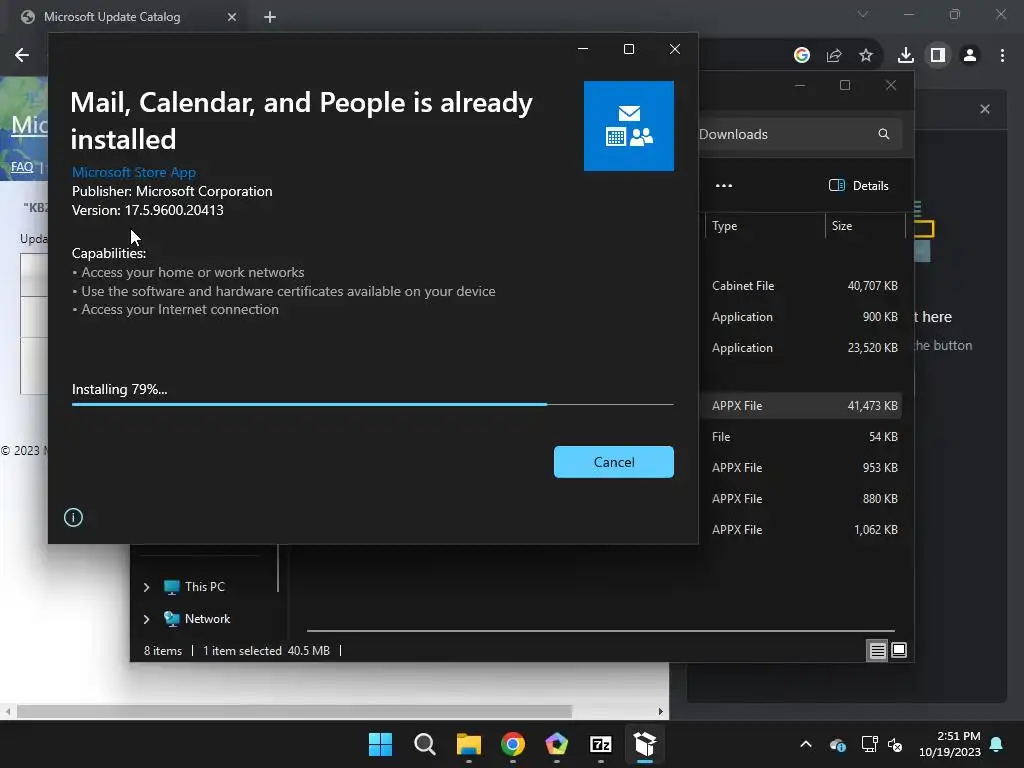Show hidden system tray icons
Image resolution: width=1024 pixels, height=768 pixels.
coord(806,744)
